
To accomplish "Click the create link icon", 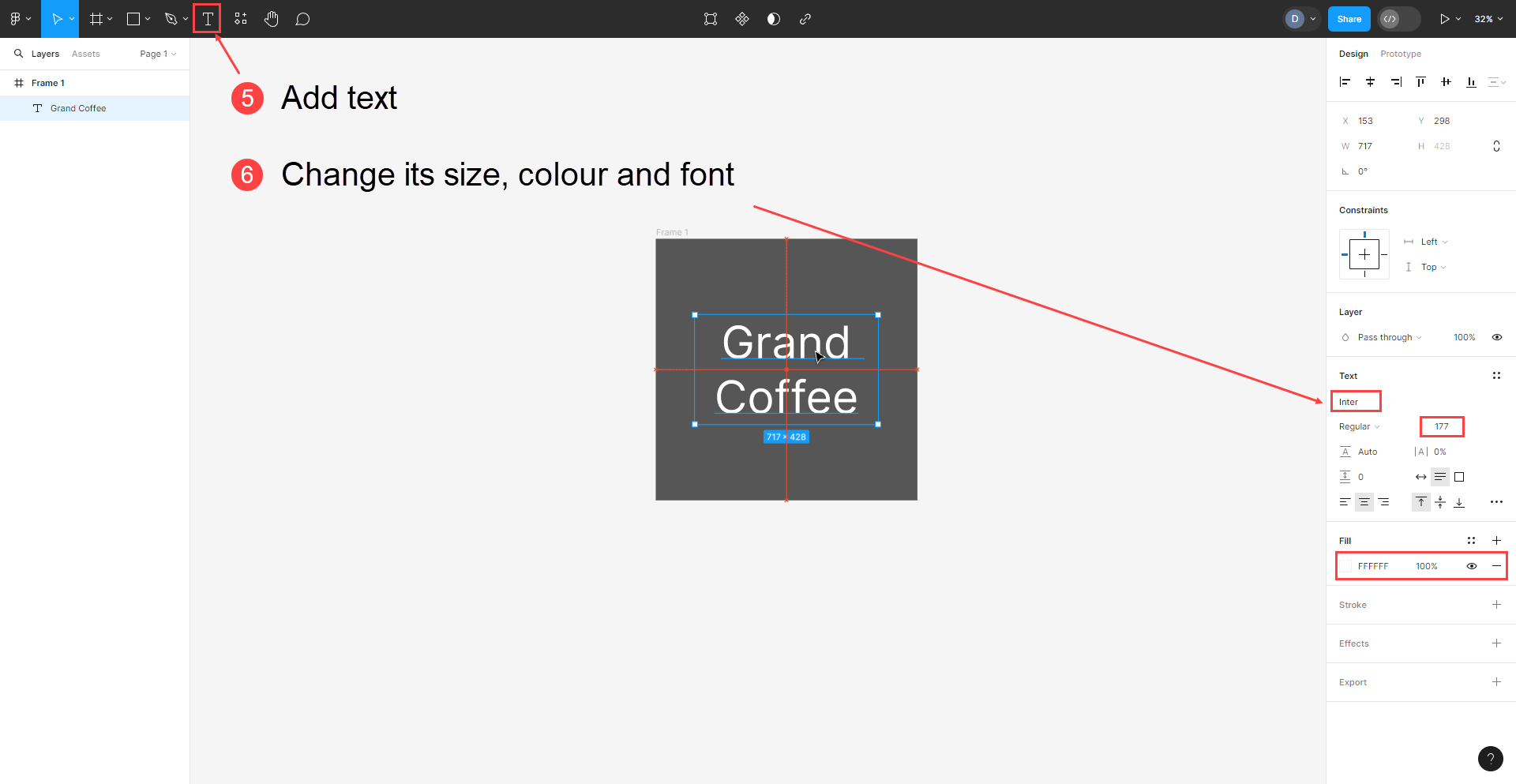I will (x=805, y=19).
